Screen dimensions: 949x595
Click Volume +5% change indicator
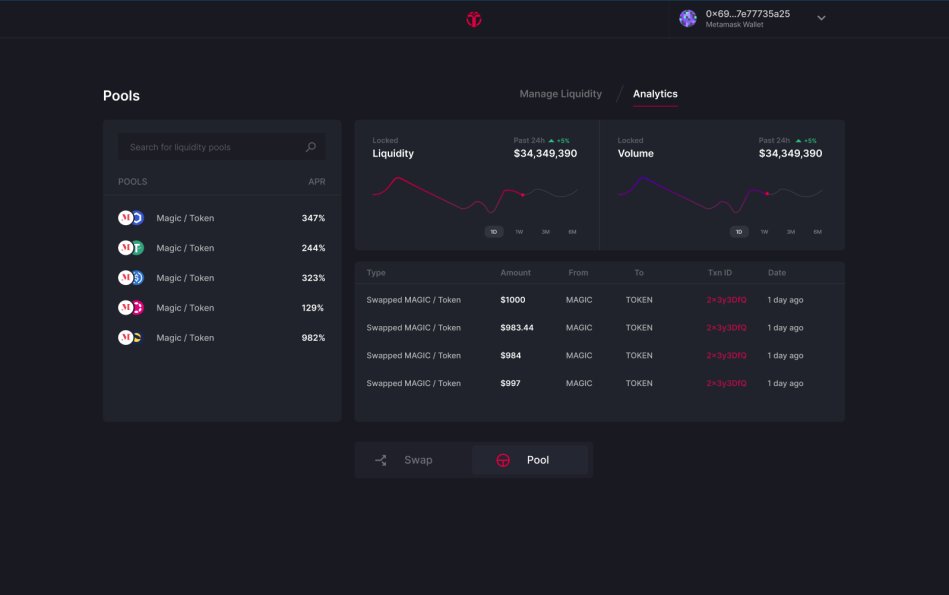[x=806, y=140]
